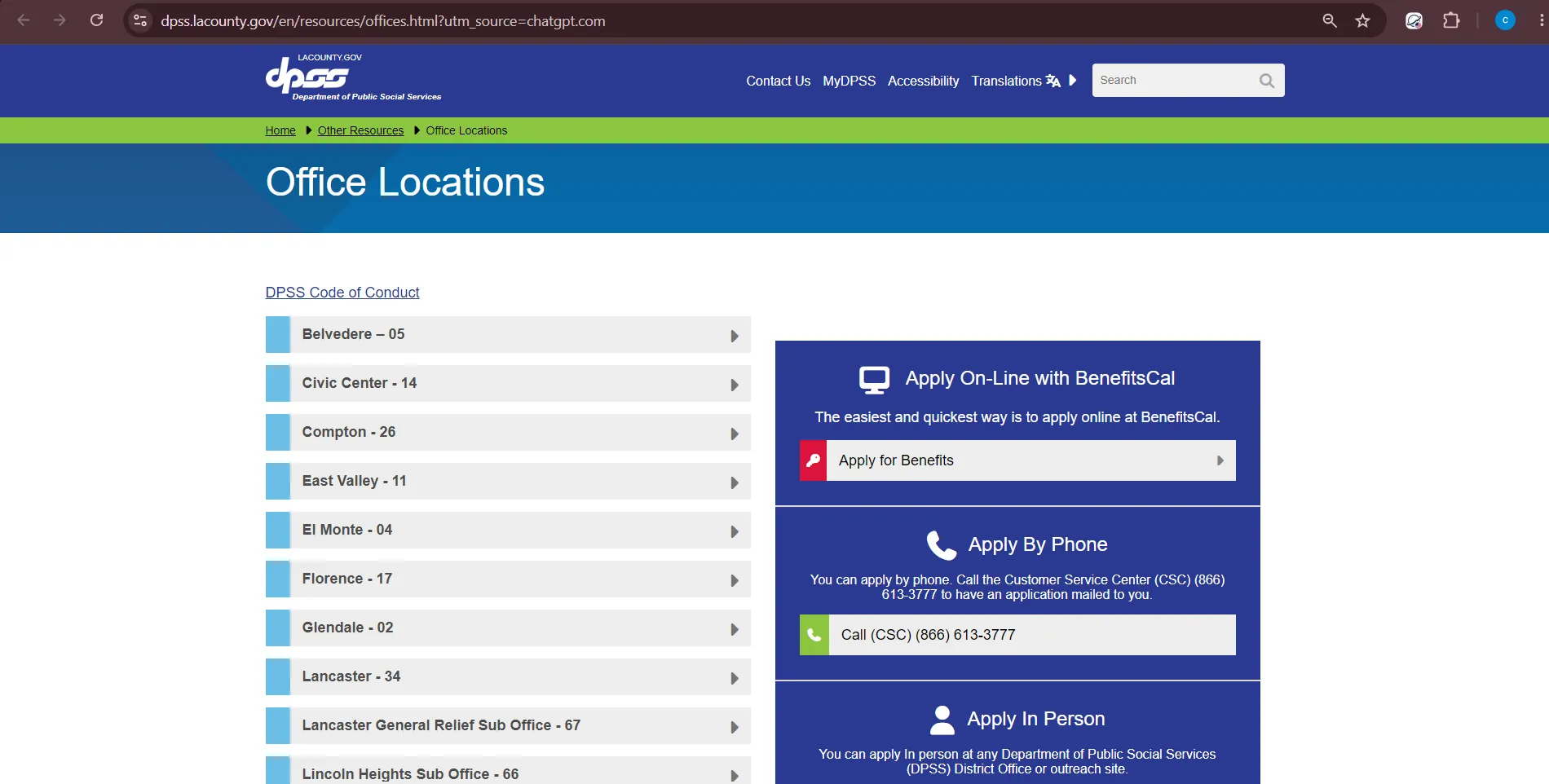Click the browser back arrow
Image resolution: width=1549 pixels, height=784 pixels.
[x=24, y=20]
